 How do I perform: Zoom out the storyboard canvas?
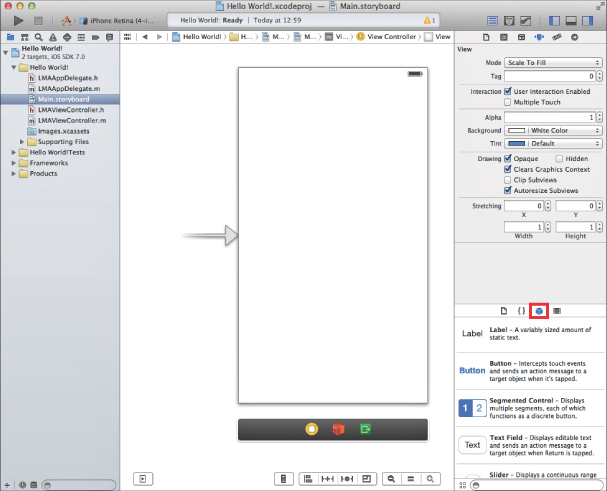(x=391, y=479)
